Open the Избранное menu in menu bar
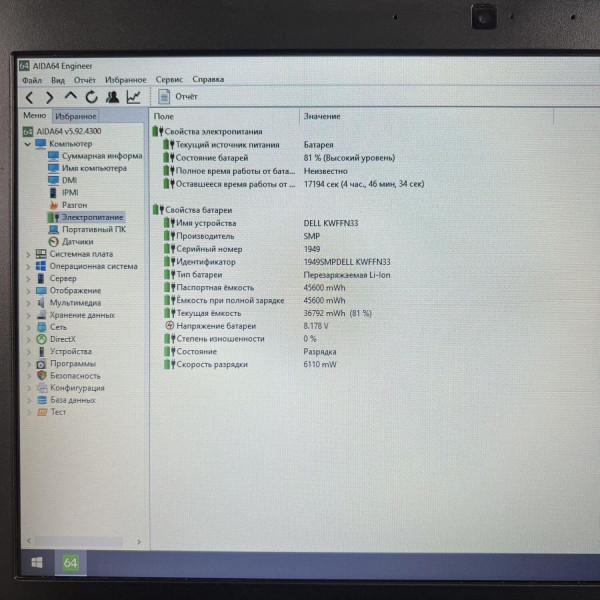The image size is (600, 600). pos(126,80)
